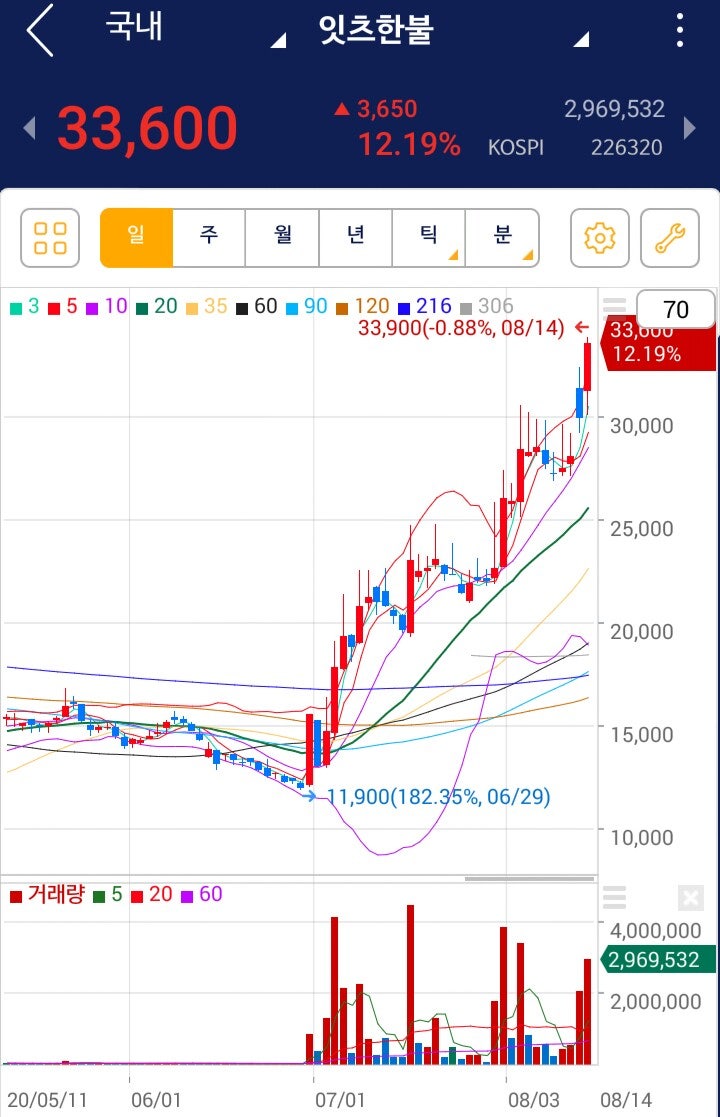The image size is (720, 1117).
Task: Go back with the left chevron arrow
Action: [40, 30]
